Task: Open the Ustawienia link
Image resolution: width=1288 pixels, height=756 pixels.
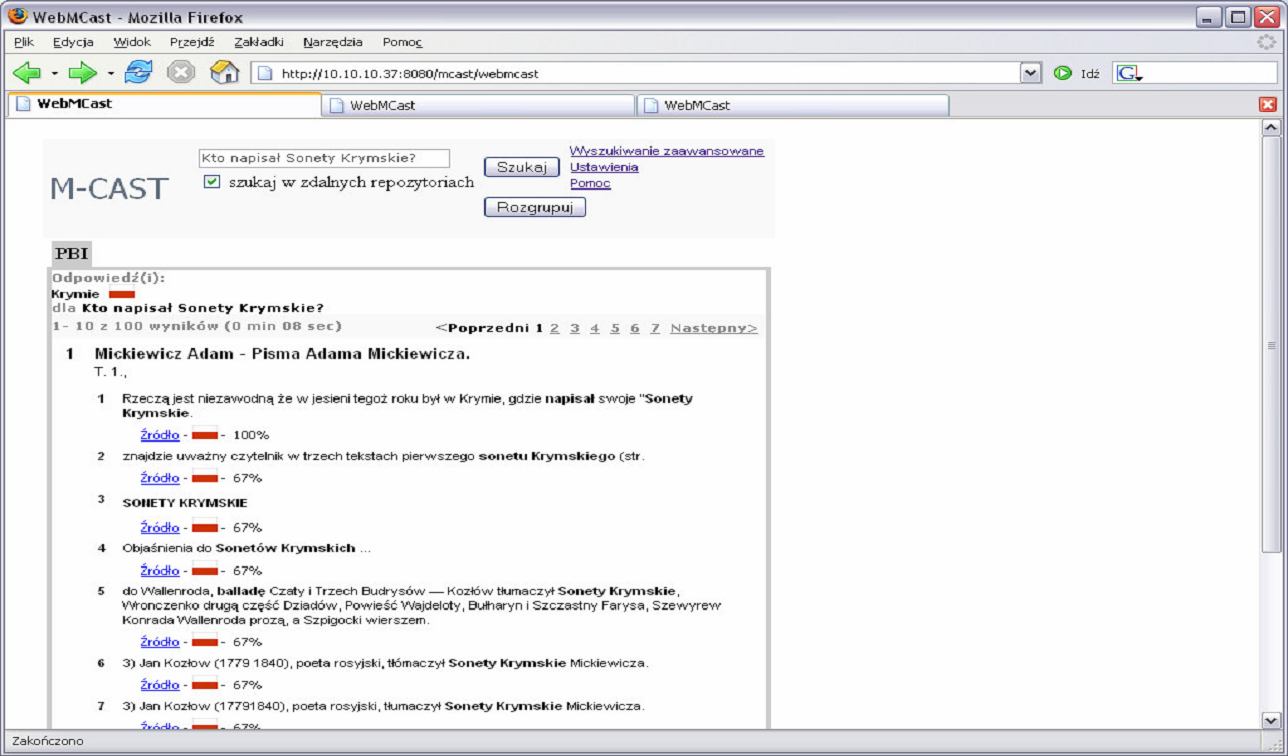Action: (604, 167)
